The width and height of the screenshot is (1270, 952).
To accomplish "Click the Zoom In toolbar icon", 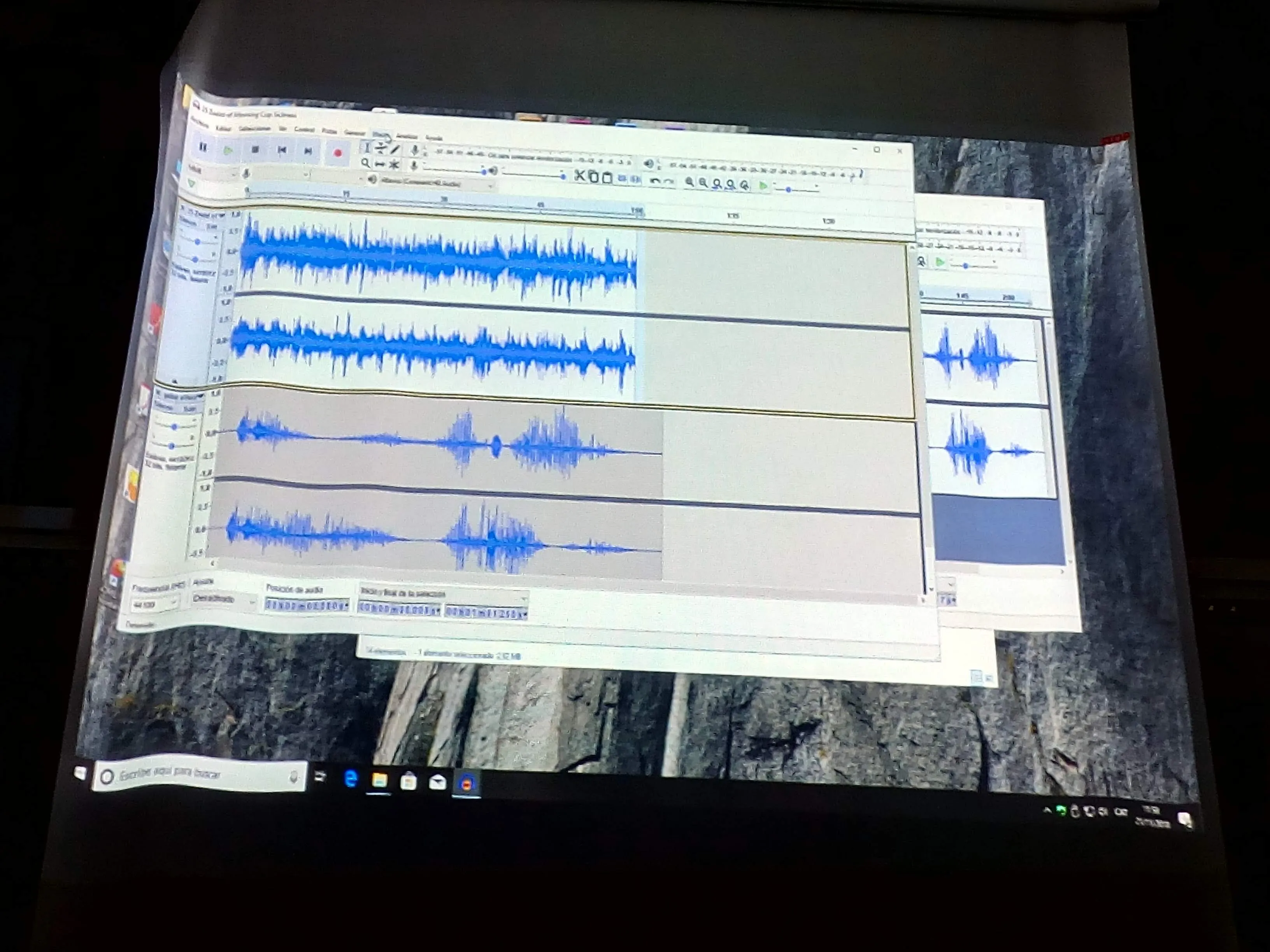I will [689, 182].
